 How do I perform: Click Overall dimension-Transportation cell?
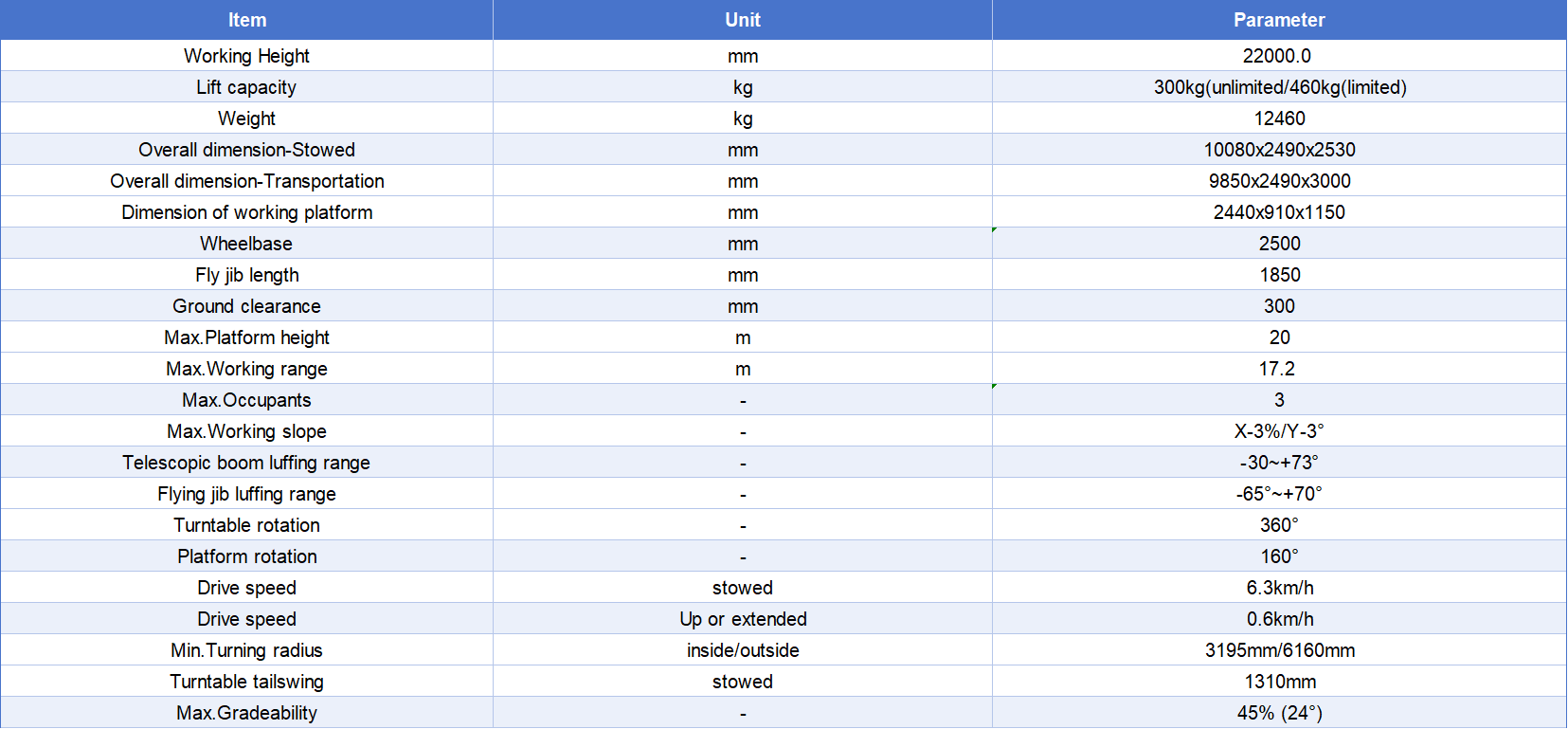click(246, 181)
